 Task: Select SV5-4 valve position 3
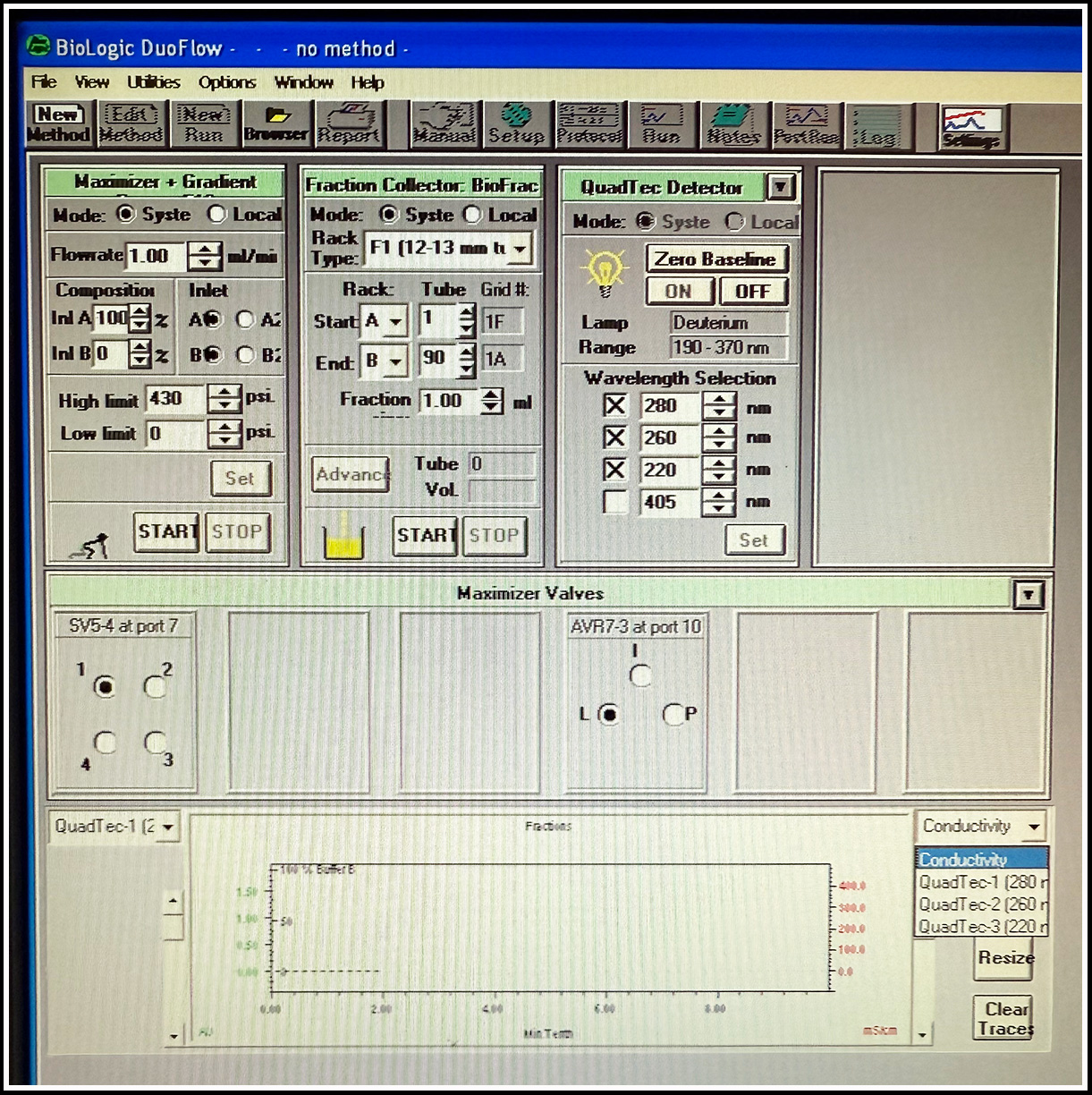[x=155, y=742]
